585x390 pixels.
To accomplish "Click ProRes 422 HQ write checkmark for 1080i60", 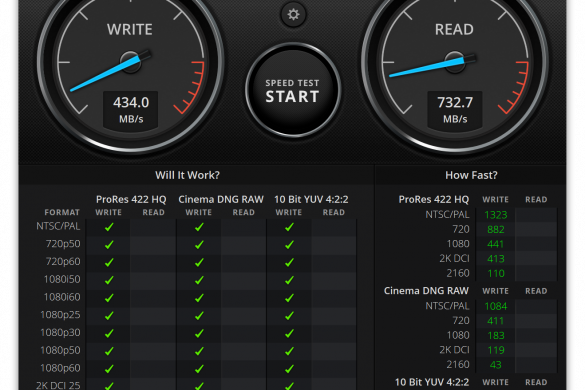I will (x=109, y=298).
